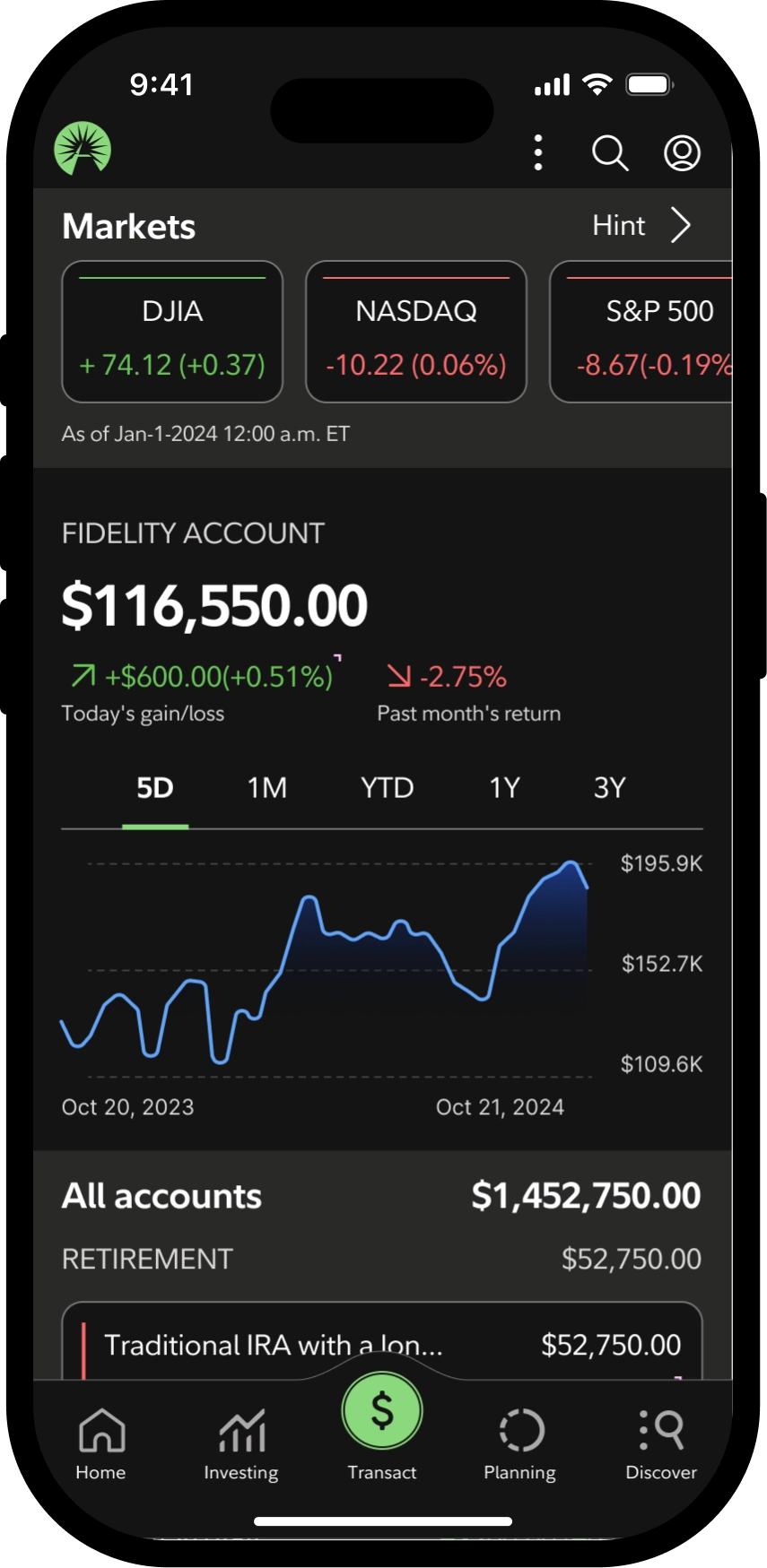Open the NASDAQ market card

(416, 332)
